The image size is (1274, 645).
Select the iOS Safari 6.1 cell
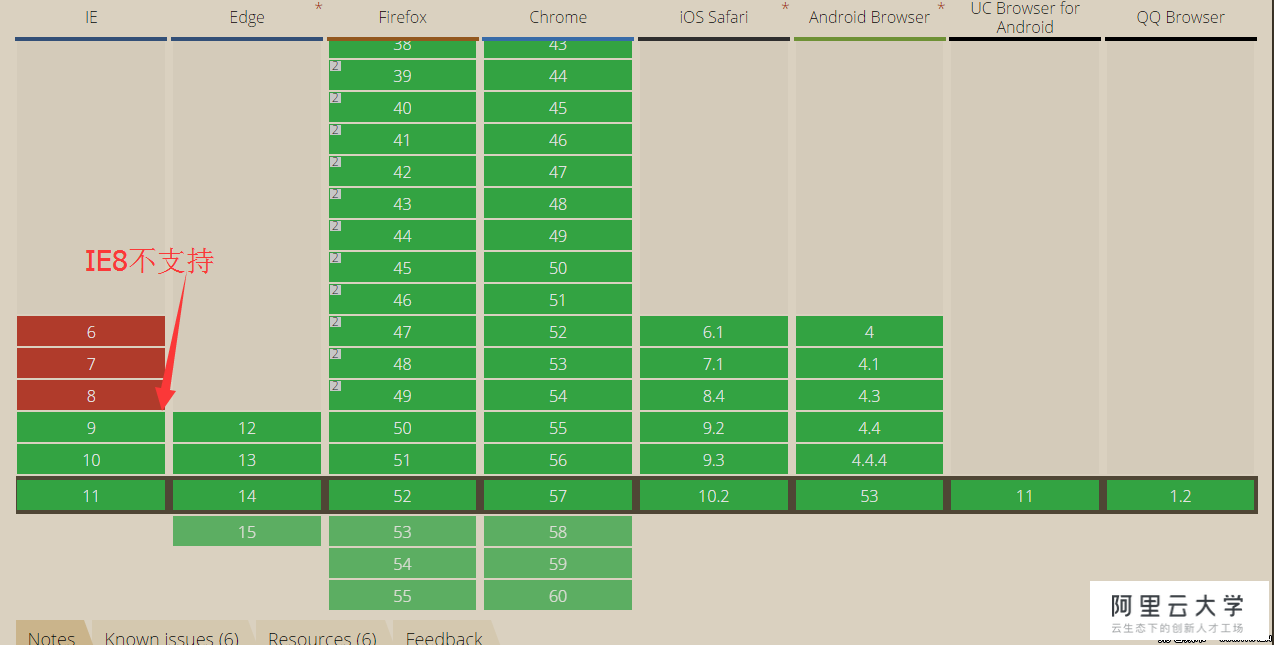[x=714, y=332]
